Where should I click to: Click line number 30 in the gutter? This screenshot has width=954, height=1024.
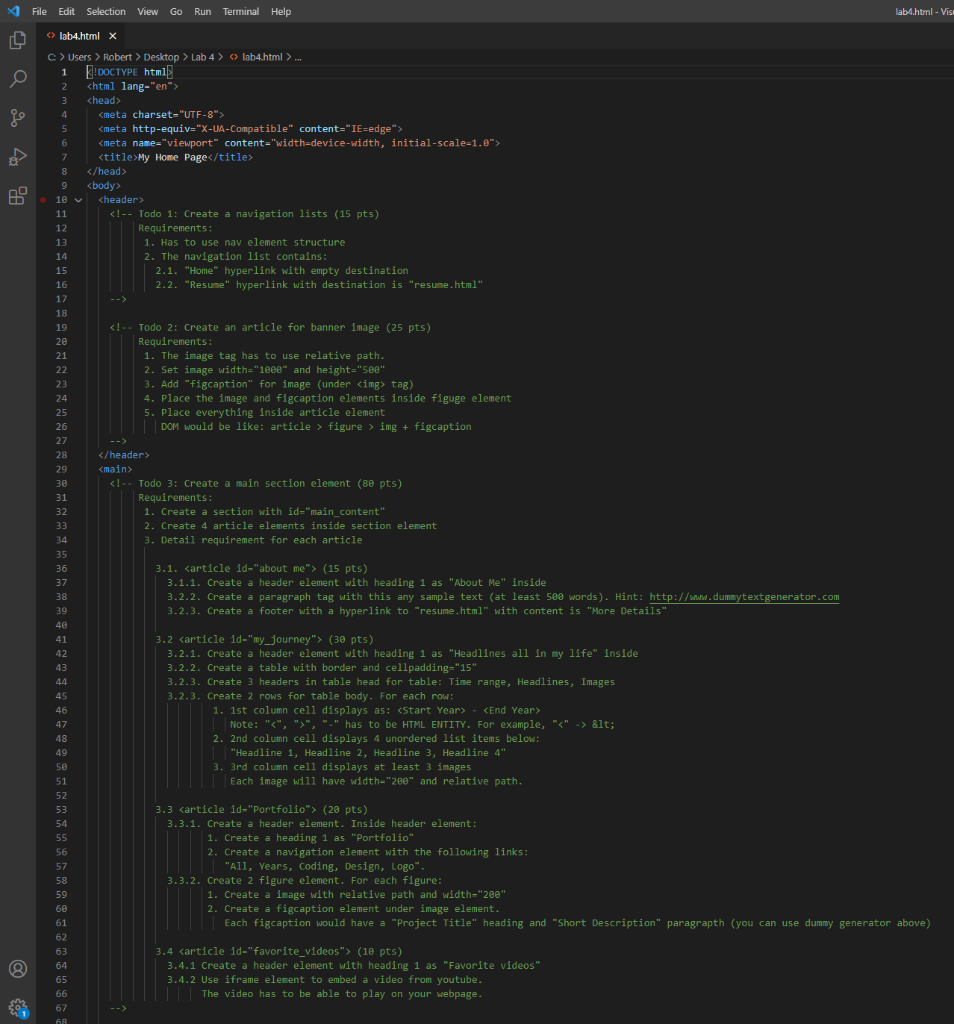tap(61, 482)
